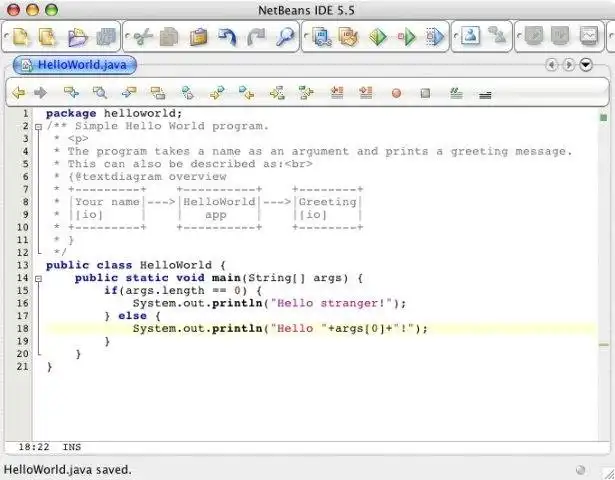615x480 pixels.
Task: Click the New Project toolbar icon
Action: [x=47, y=37]
